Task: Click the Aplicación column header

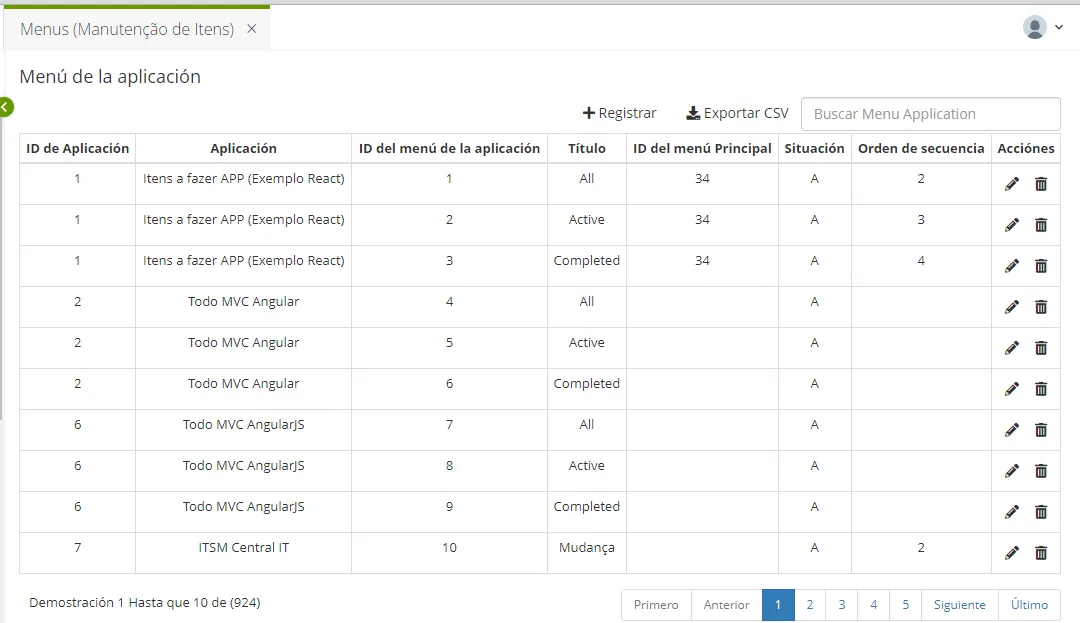Action: click(x=243, y=148)
